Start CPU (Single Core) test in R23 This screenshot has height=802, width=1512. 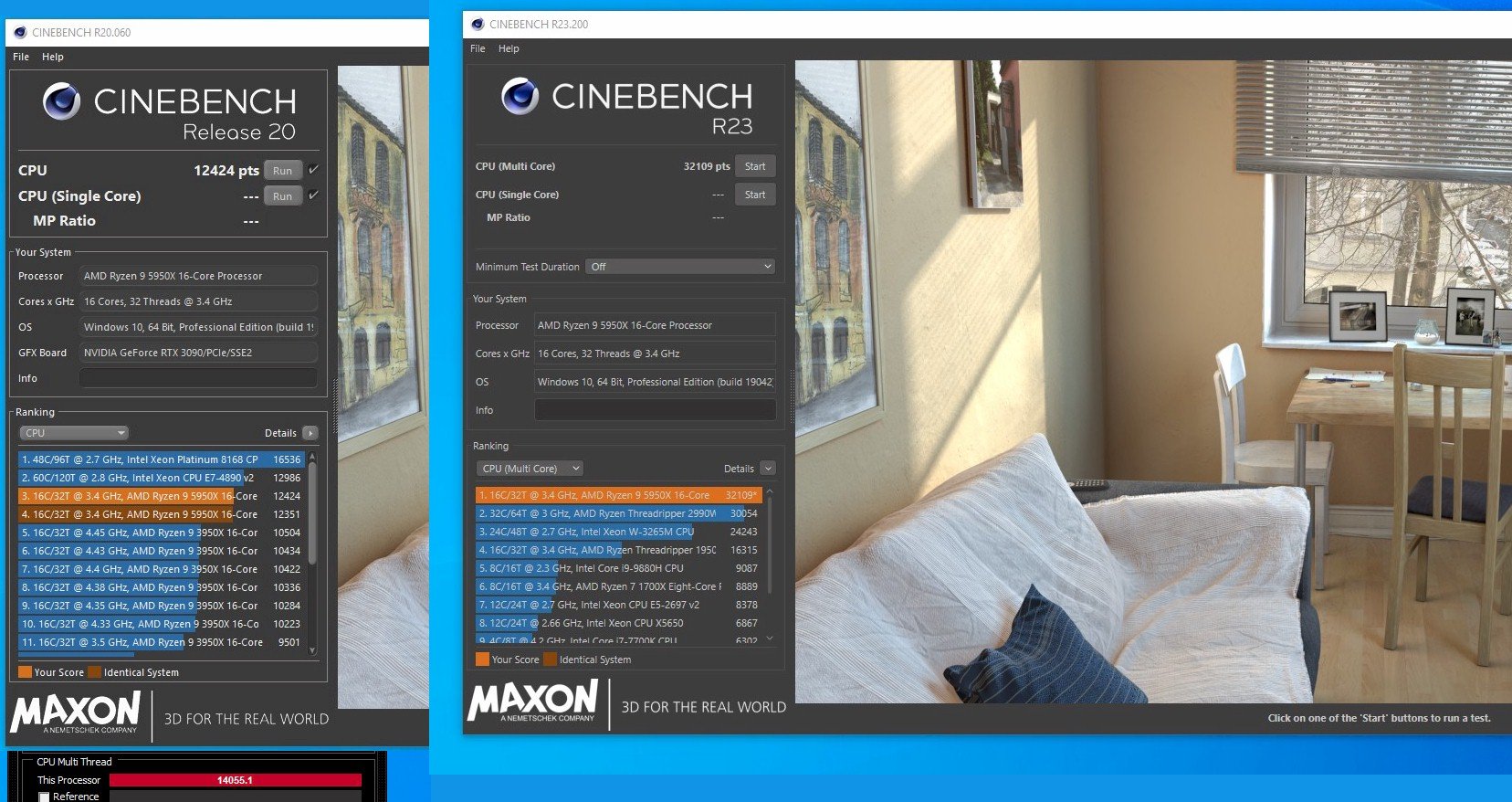tap(755, 195)
